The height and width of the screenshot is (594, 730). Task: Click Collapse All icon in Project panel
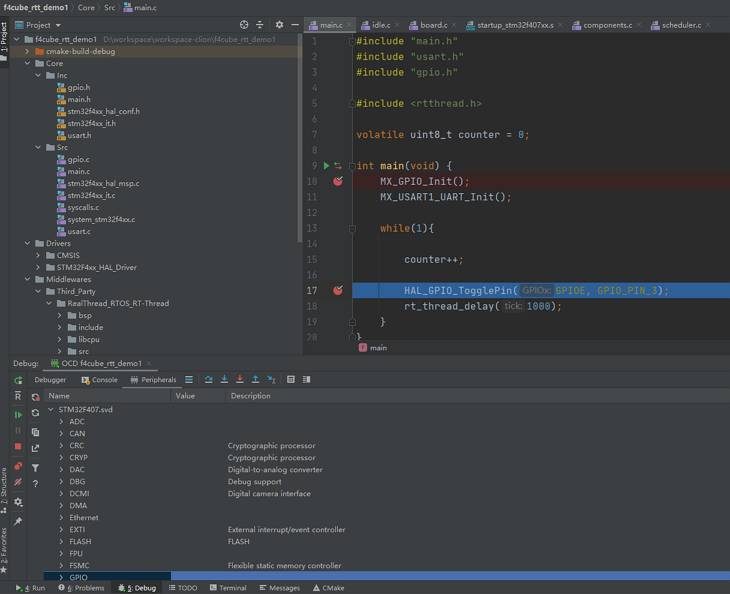click(260, 25)
